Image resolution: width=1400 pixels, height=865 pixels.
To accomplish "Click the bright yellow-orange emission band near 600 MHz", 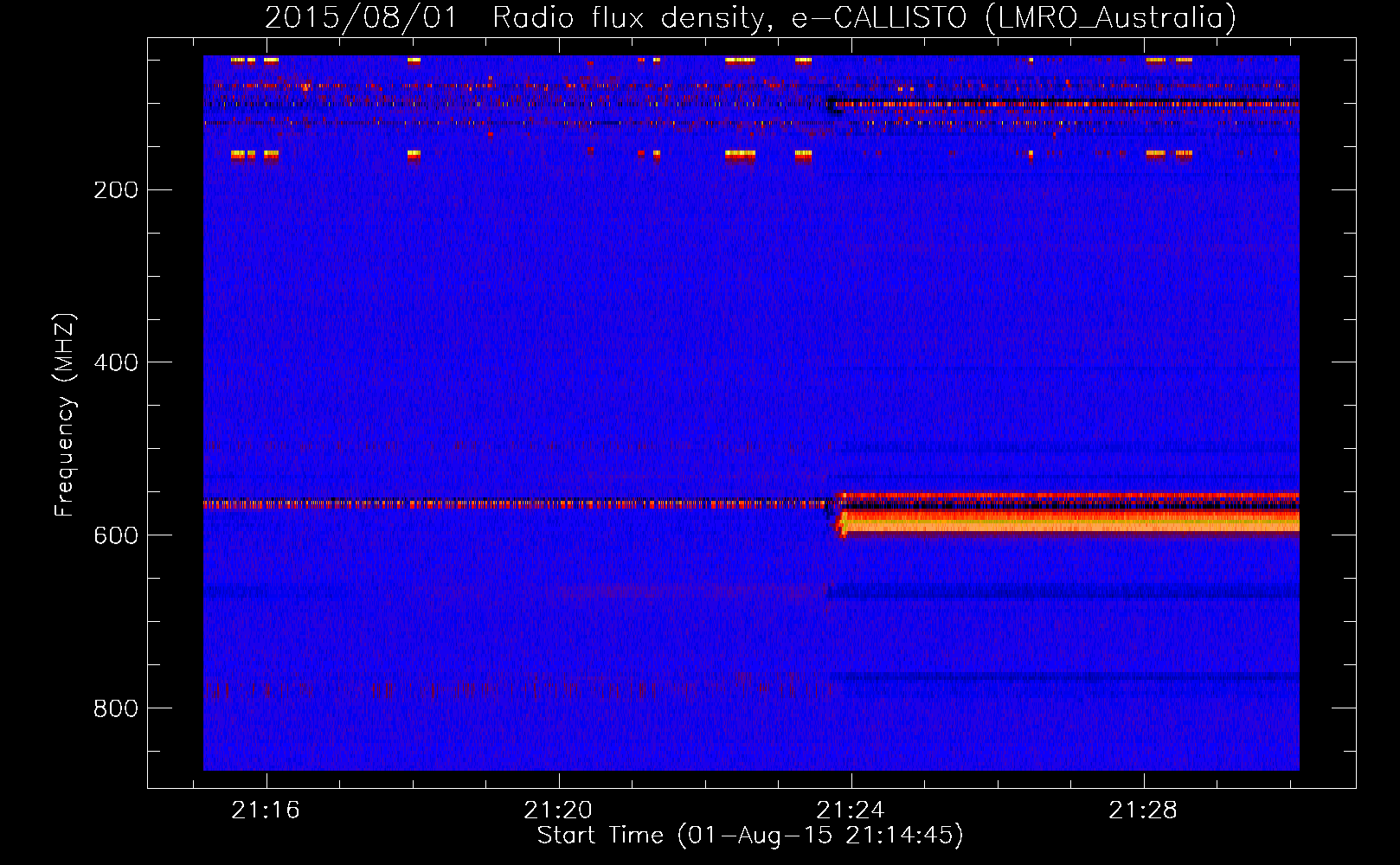I will [x=1069, y=522].
